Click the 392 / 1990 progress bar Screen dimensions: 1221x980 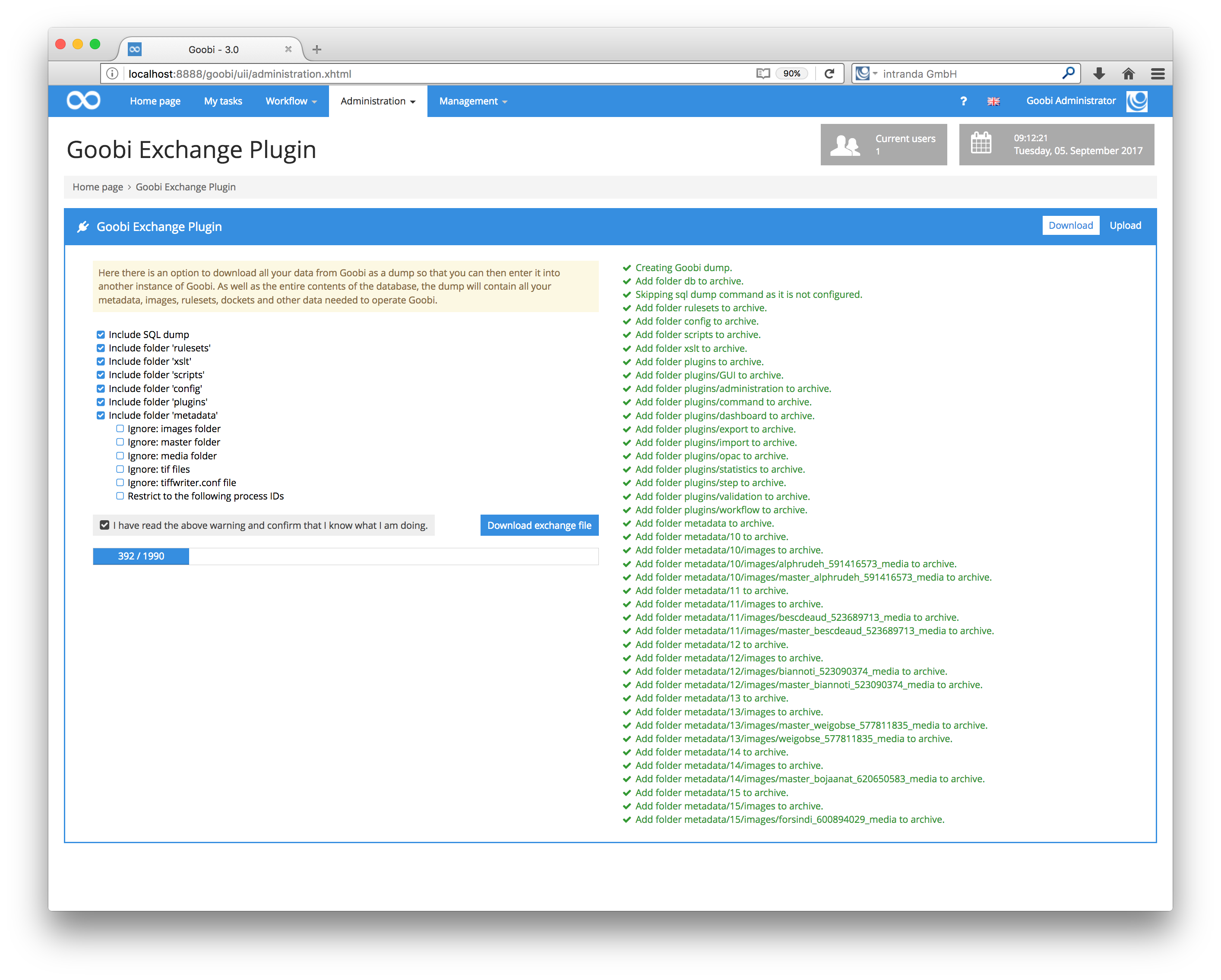click(345, 556)
